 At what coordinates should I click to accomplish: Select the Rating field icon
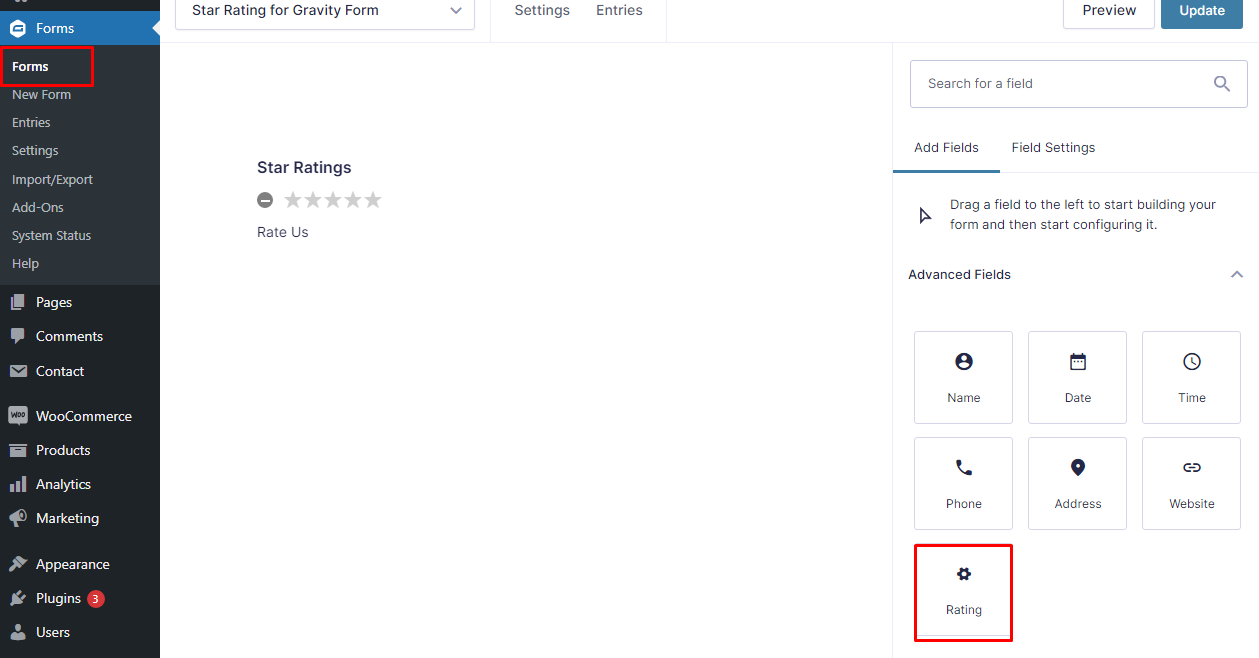tap(963, 592)
